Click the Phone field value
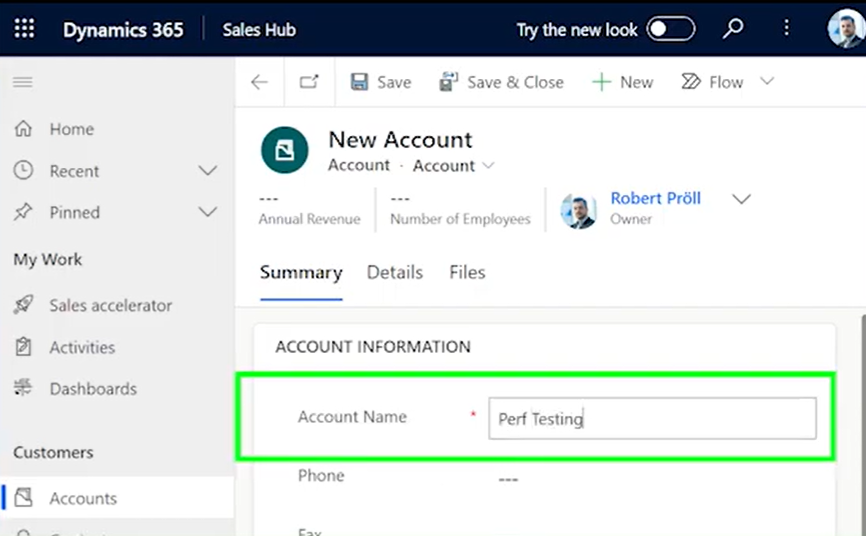 (508, 479)
